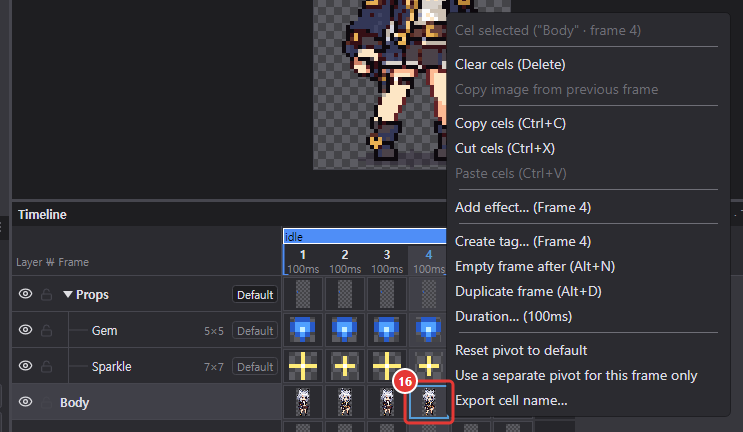Image resolution: width=743 pixels, height=432 pixels.
Task: Select the Body layer name
Action: pos(74,403)
